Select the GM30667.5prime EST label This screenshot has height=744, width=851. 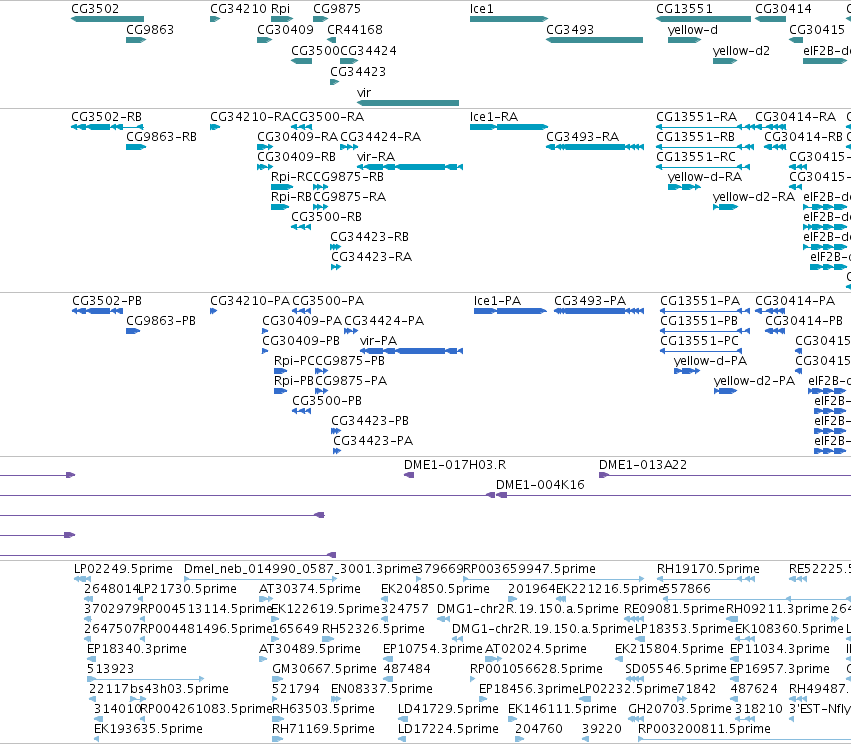coord(325,670)
